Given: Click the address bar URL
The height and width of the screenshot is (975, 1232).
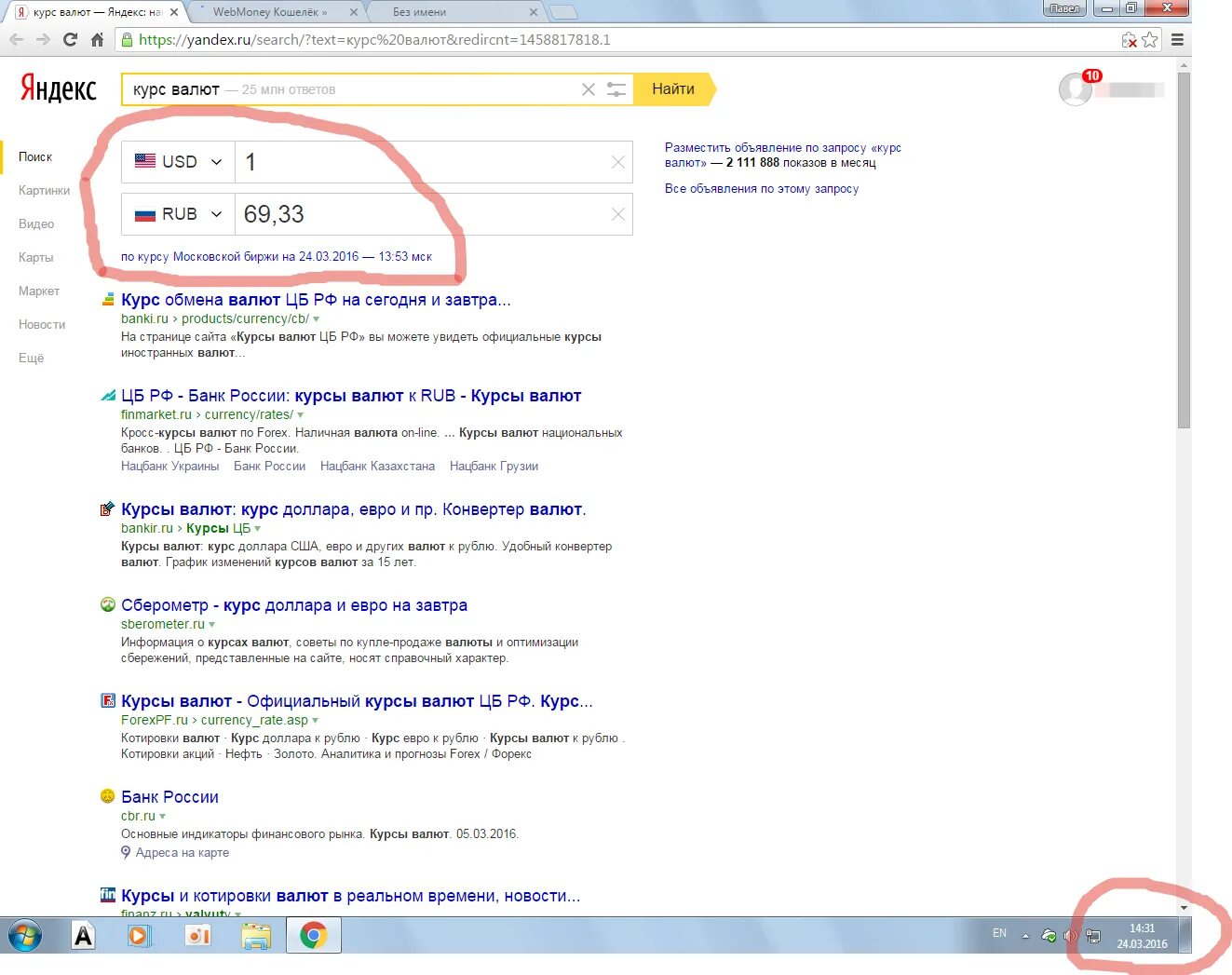Looking at the screenshot, I should click(374, 40).
